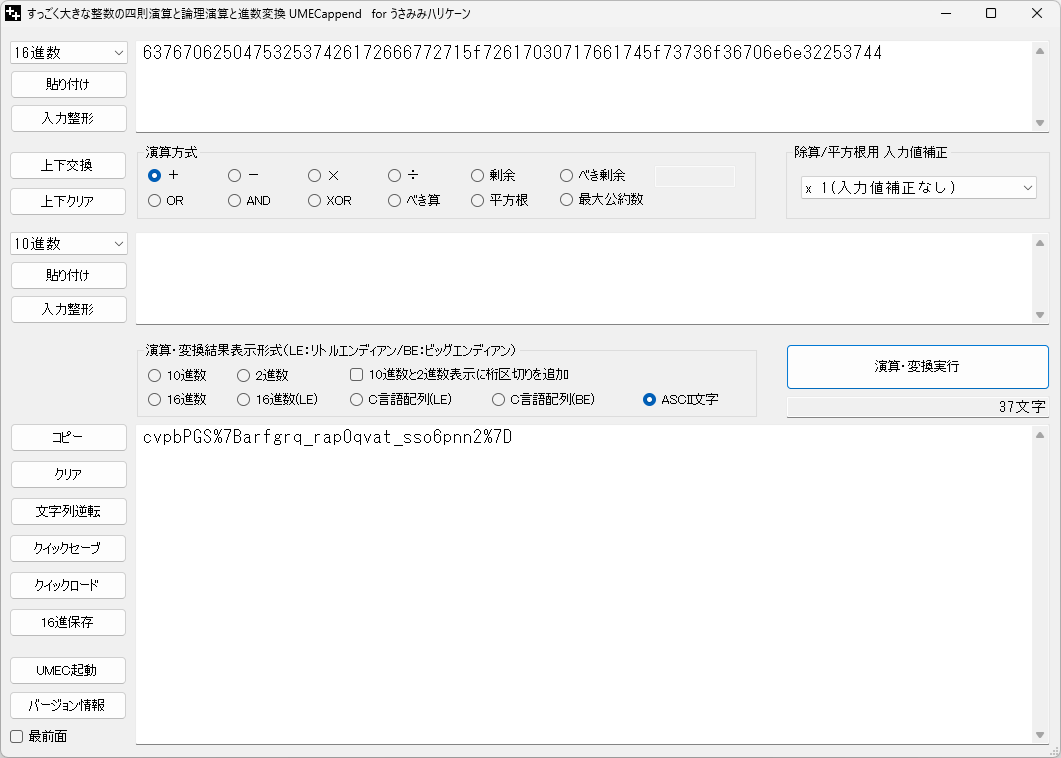Open the second input base dropdown (10進数)
This screenshot has width=1061, height=758.
69,243
